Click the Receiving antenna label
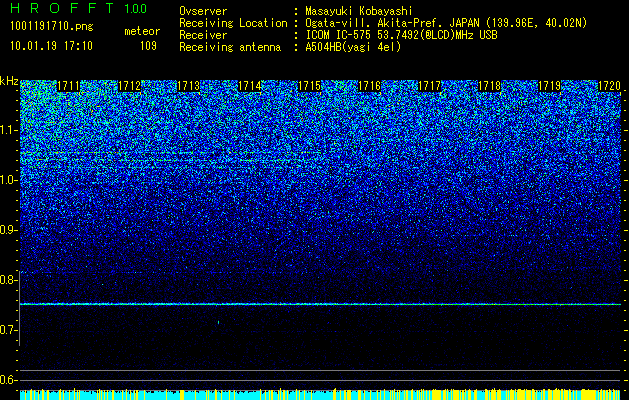This screenshot has width=629, height=400. click(230, 47)
